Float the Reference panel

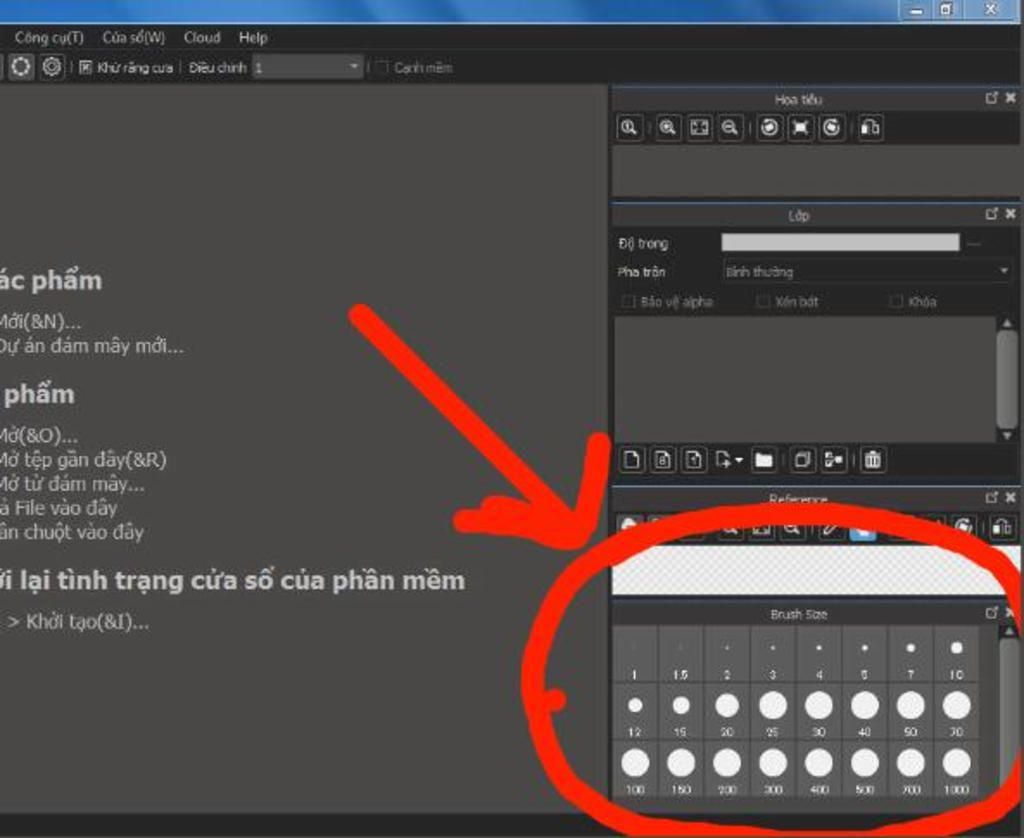tap(991, 498)
